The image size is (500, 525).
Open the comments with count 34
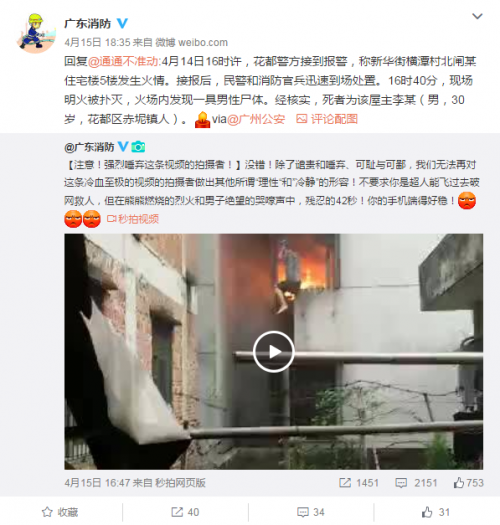[x=311, y=512]
